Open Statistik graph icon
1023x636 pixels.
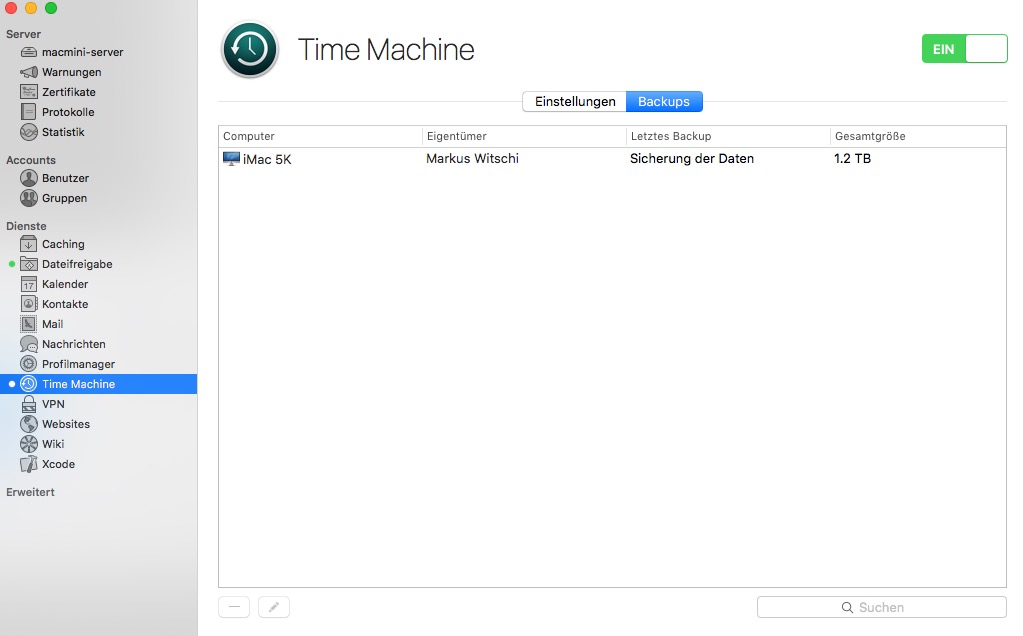tap(29, 132)
